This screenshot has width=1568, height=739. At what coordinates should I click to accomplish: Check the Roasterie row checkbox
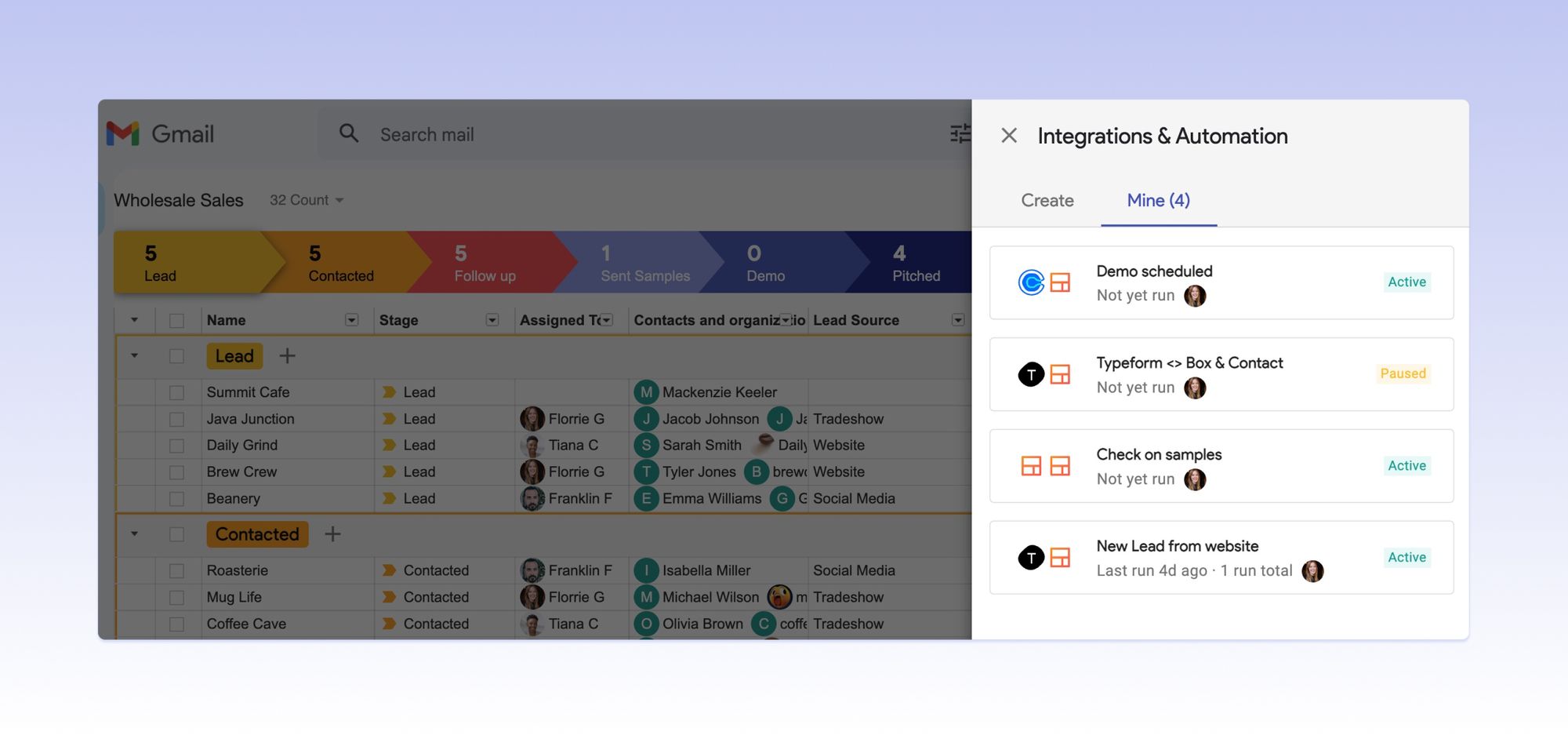[x=176, y=570]
